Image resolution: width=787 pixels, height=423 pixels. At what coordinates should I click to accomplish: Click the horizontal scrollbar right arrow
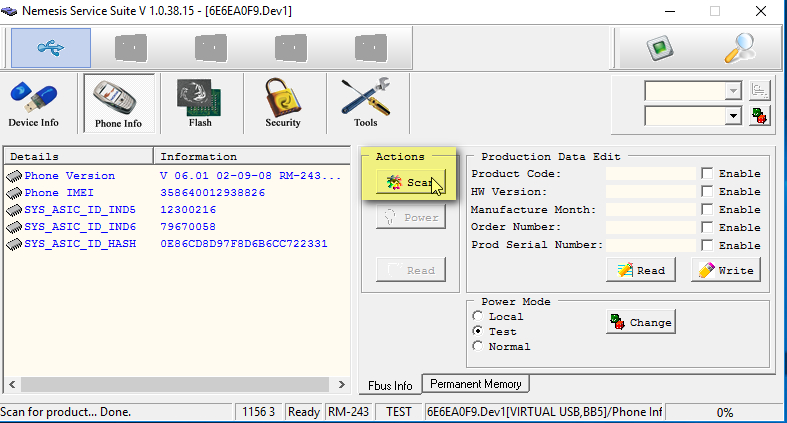pyautogui.click(x=341, y=384)
